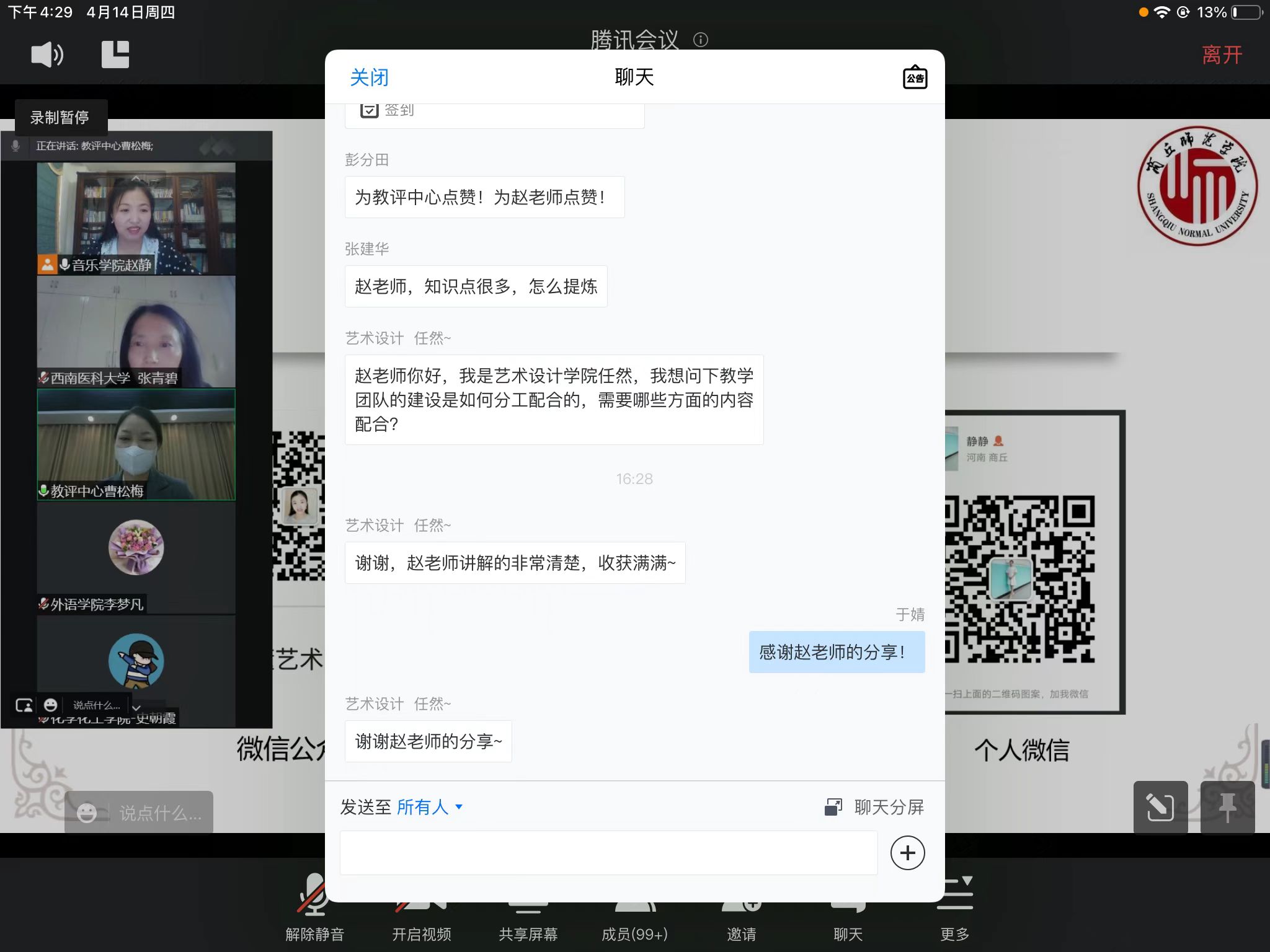This screenshot has height=952, width=1270.
Task: Focus the chat message input field
Action: point(608,853)
